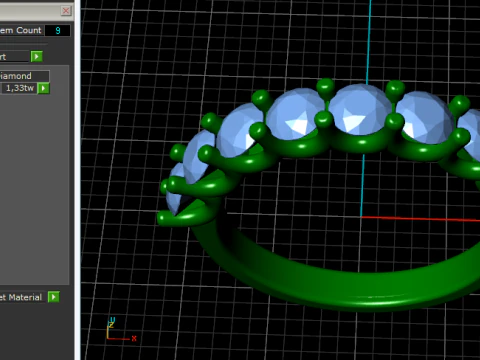The width and height of the screenshot is (480, 360).
Task: Close the gem panel with red X
Action: coord(66,11)
